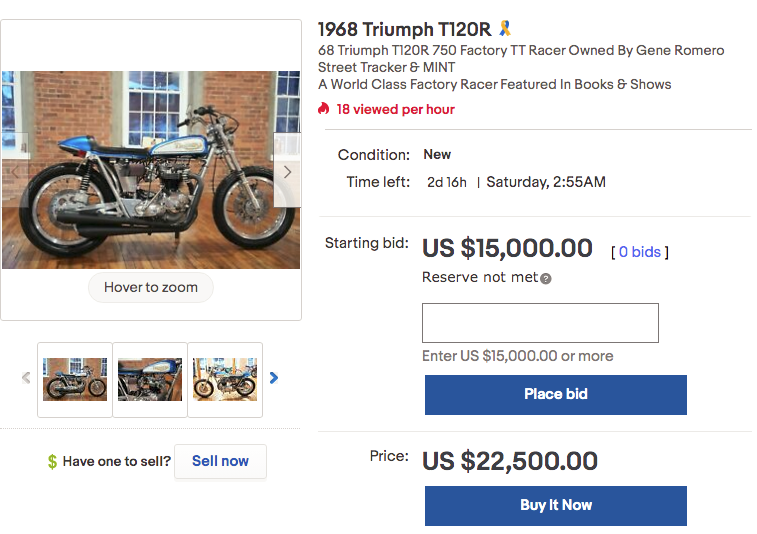Image resolution: width=757 pixels, height=534 pixels.
Task: Click the ribbon icon beside the listing title
Action: point(505,29)
